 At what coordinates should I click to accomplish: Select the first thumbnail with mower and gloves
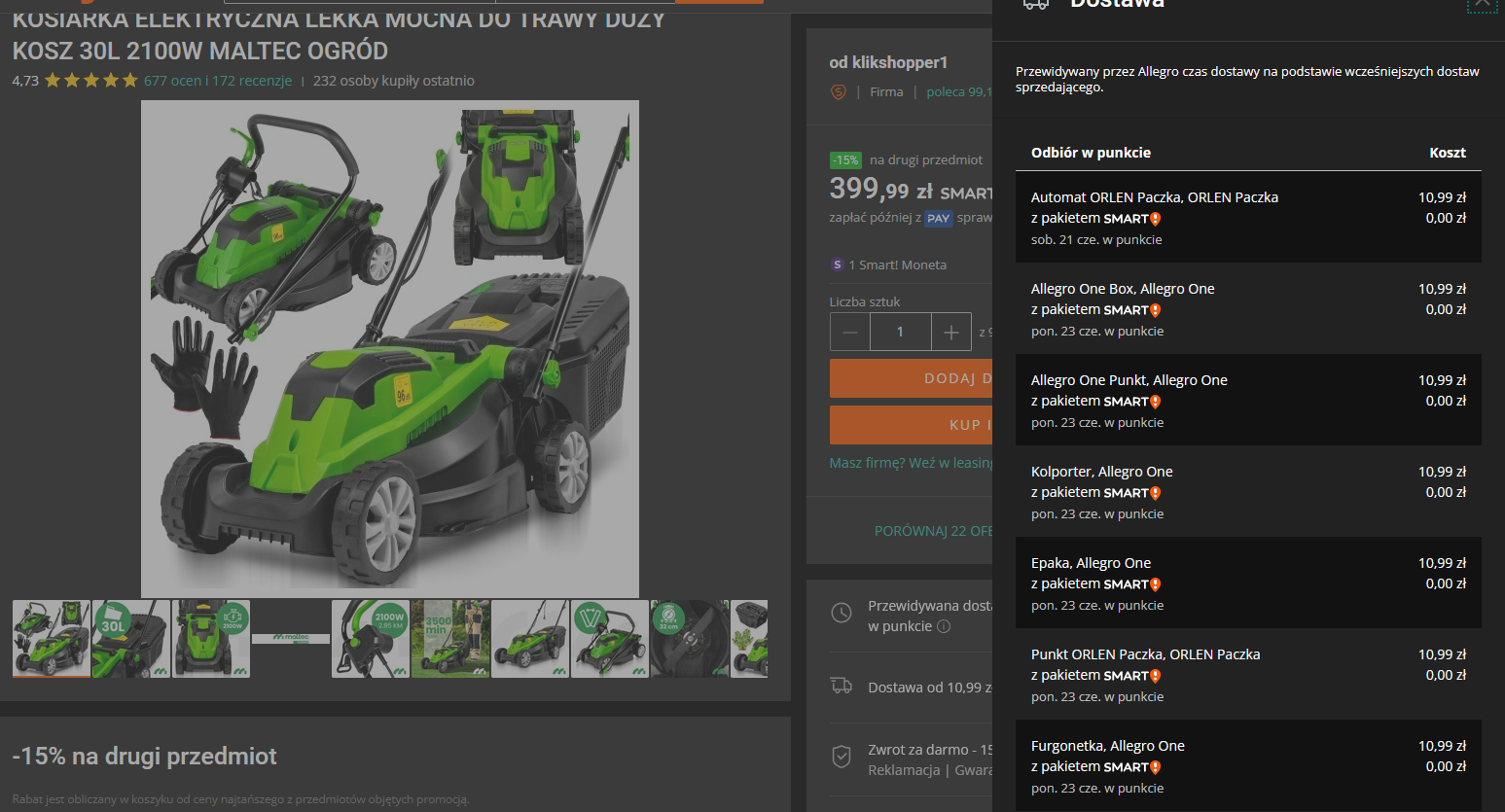click(52, 639)
